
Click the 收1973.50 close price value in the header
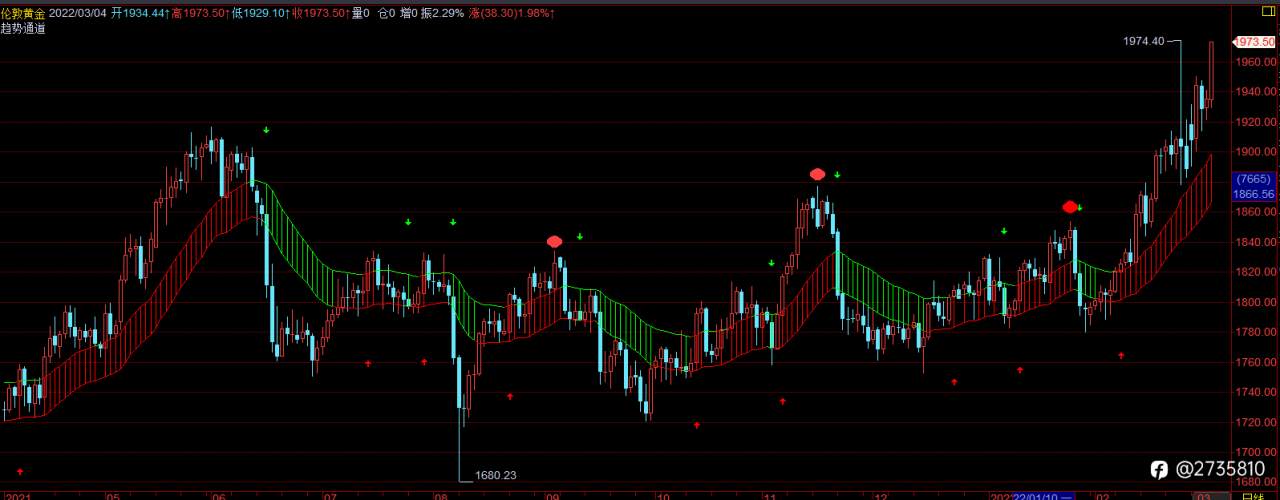point(320,14)
